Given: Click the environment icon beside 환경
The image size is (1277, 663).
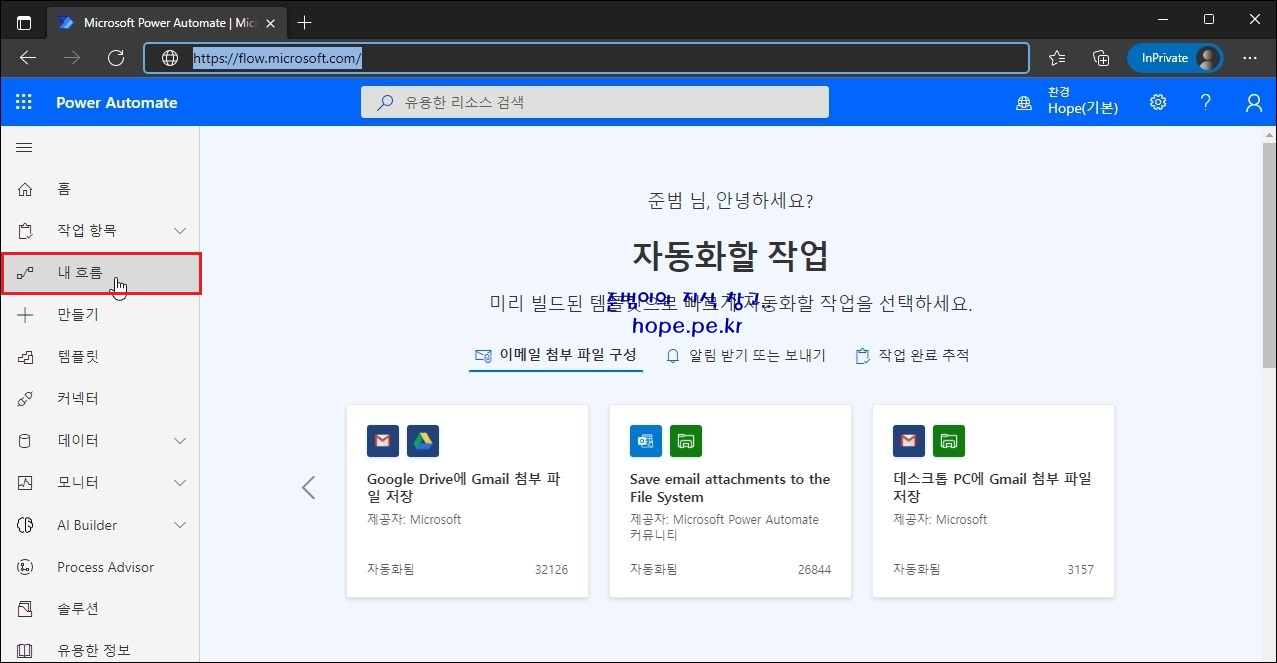Looking at the screenshot, I should [x=1024, y=103].
